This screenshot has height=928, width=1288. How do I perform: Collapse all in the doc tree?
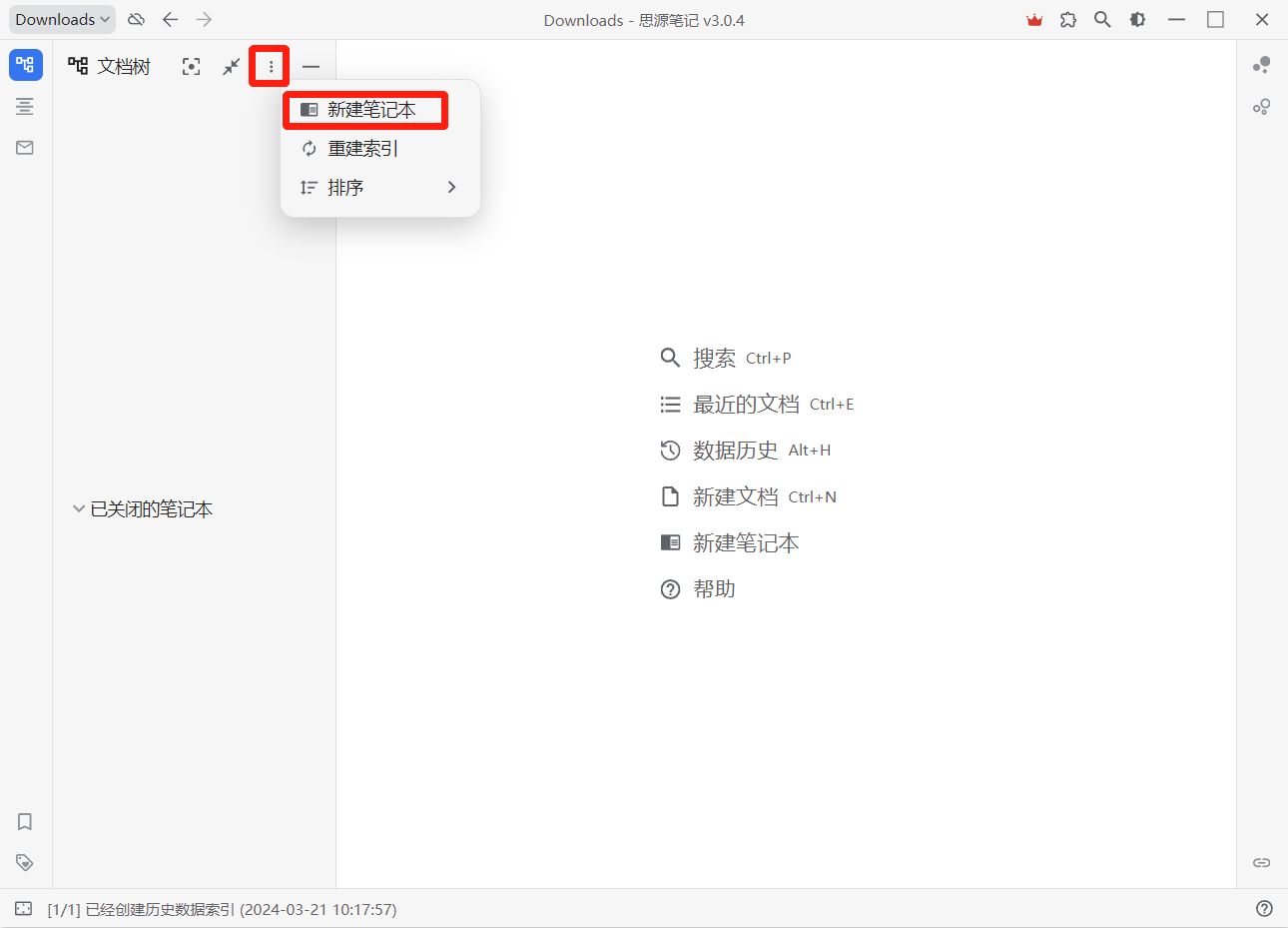coord(231,66)
